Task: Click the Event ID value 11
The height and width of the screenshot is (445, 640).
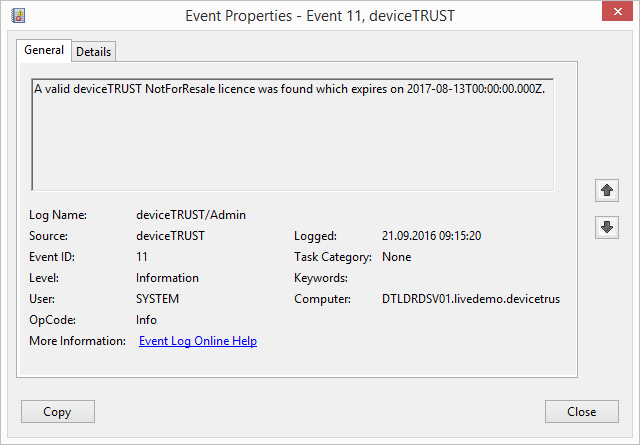Action: pos(142,257)
